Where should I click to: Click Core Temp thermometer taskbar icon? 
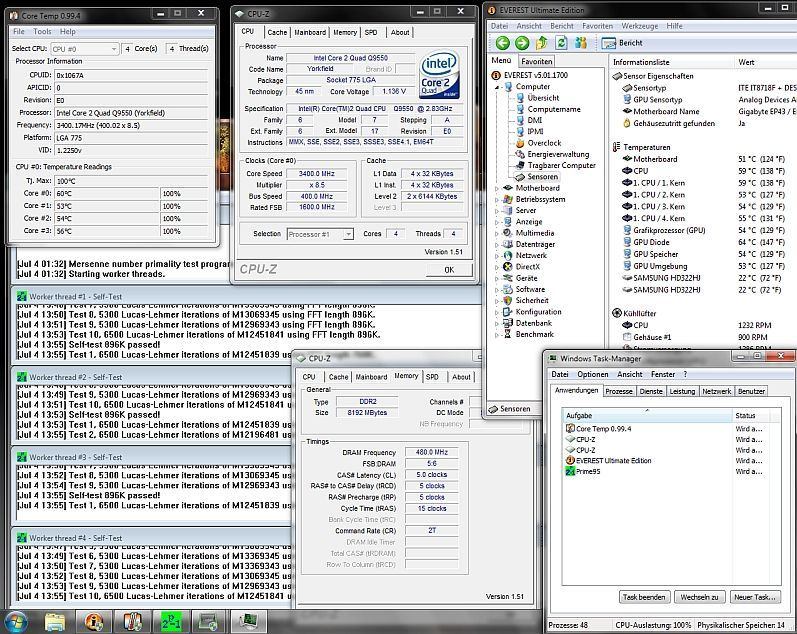point(132,621)
